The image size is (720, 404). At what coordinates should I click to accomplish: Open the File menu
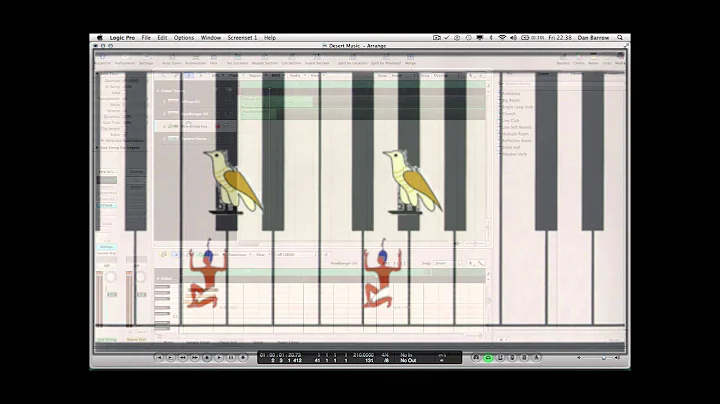coord(146,38)
